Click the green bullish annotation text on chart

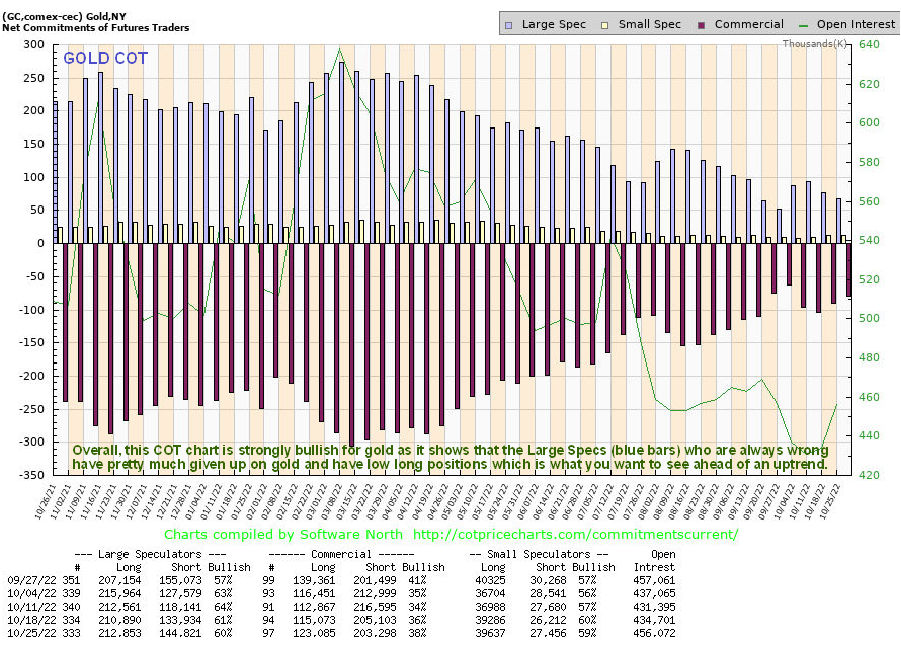point(450,457)
